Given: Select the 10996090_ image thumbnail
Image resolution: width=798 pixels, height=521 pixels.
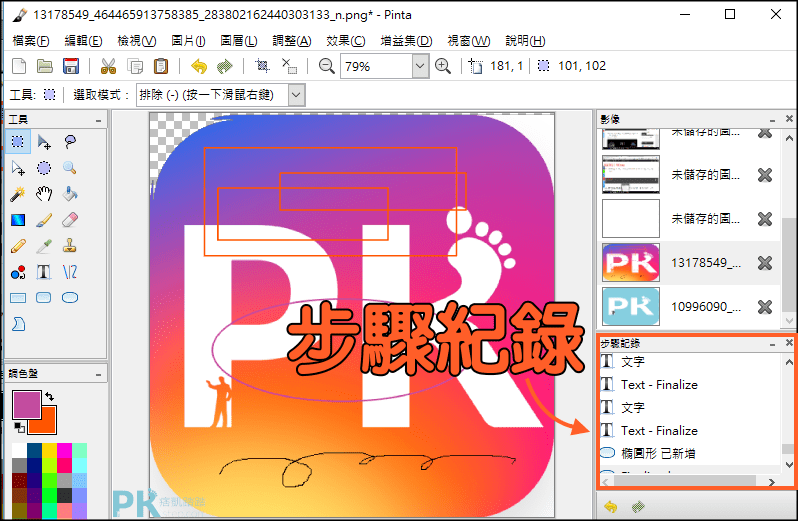Looking at the screenshot, I should coord(631,306).
